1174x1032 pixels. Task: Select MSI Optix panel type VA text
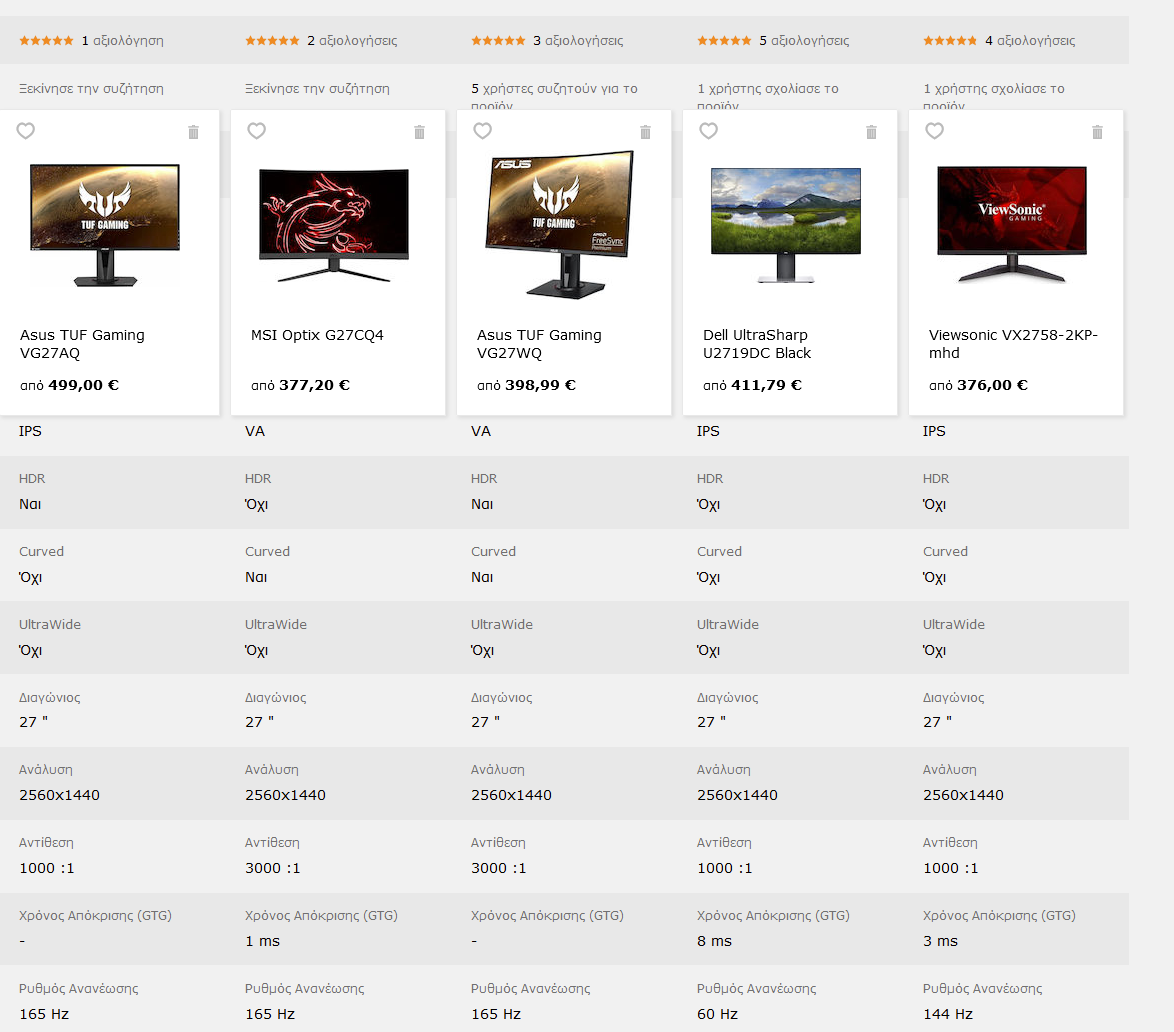click(255, 431)
